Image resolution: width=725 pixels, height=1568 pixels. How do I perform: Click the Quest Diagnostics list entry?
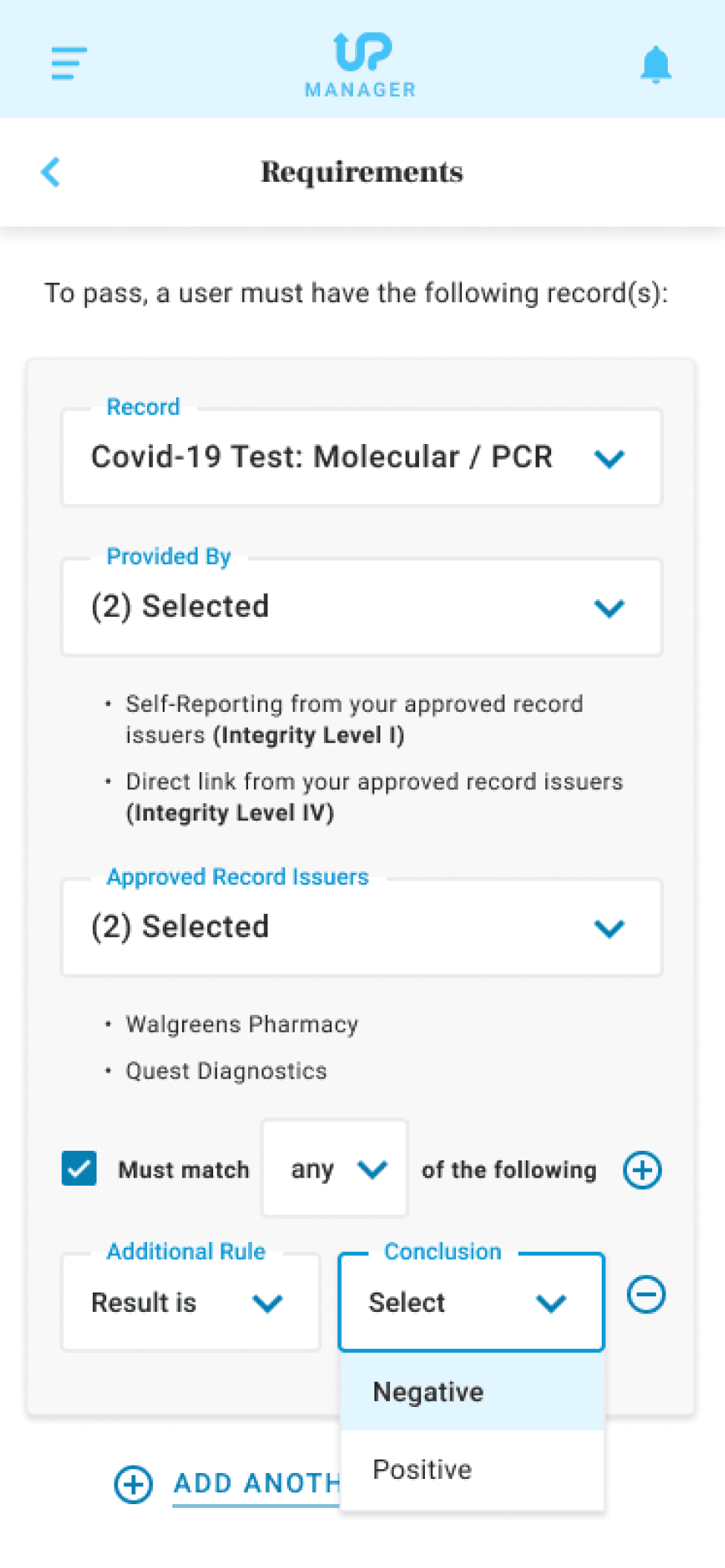pos(226,1071)
